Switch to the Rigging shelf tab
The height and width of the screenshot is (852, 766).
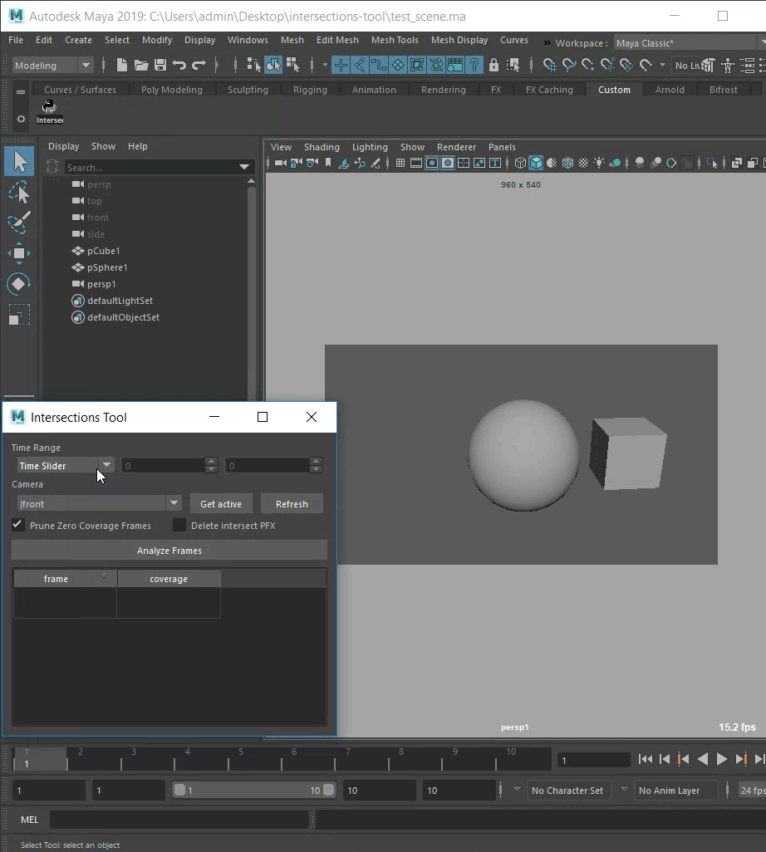click(310, 90)
